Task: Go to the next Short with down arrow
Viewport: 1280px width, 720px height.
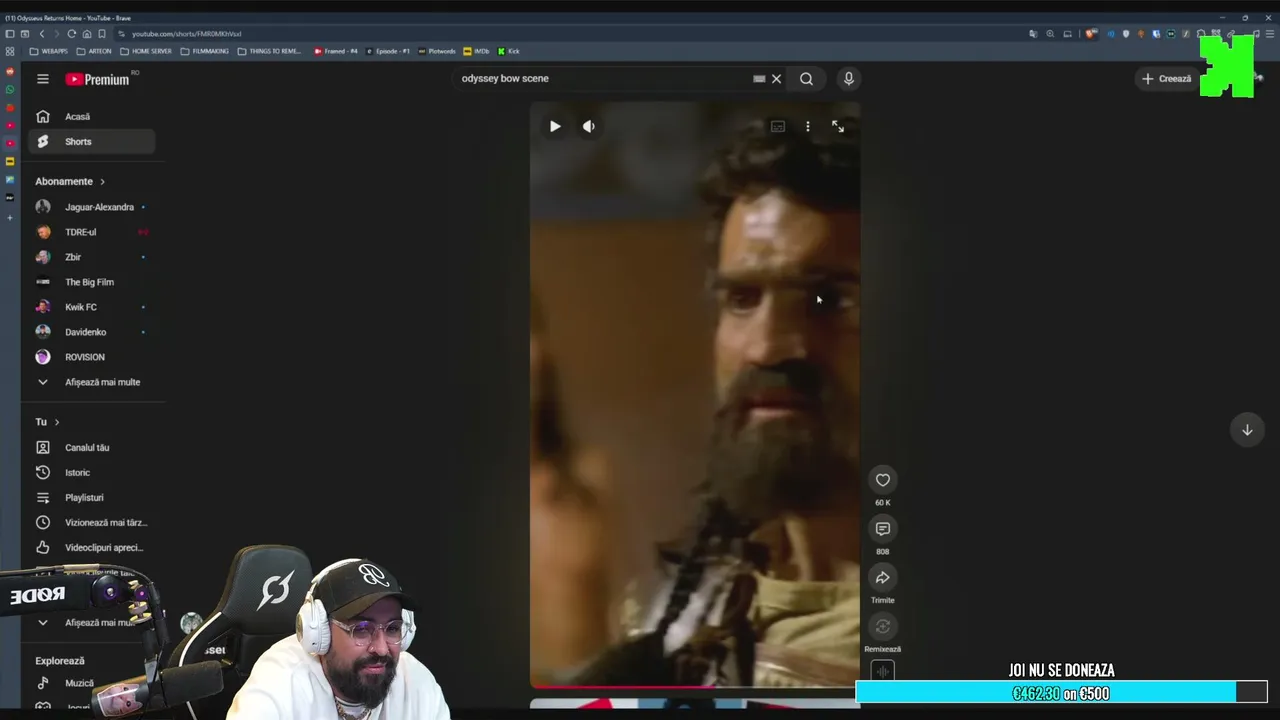Action: point(1247,430)
